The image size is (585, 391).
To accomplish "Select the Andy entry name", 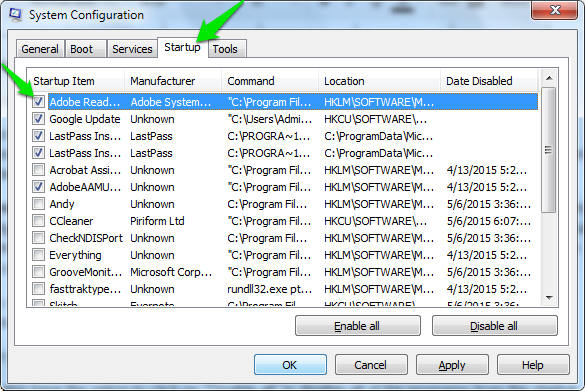I will coord(62,204).
